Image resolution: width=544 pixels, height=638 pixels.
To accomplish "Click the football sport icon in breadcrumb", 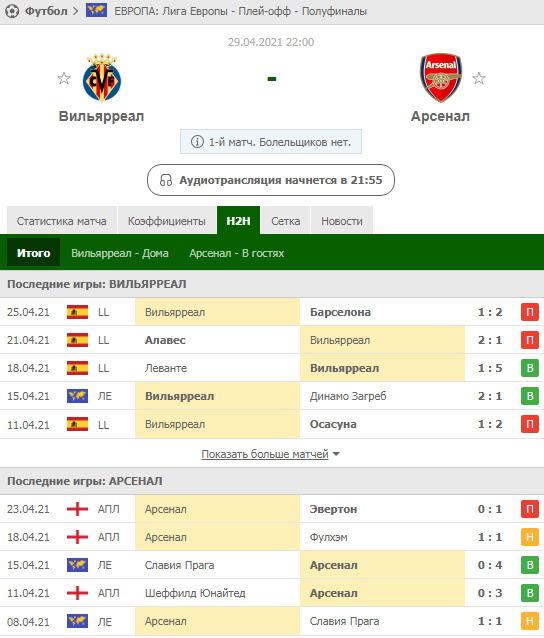I will tap(12, 11).
